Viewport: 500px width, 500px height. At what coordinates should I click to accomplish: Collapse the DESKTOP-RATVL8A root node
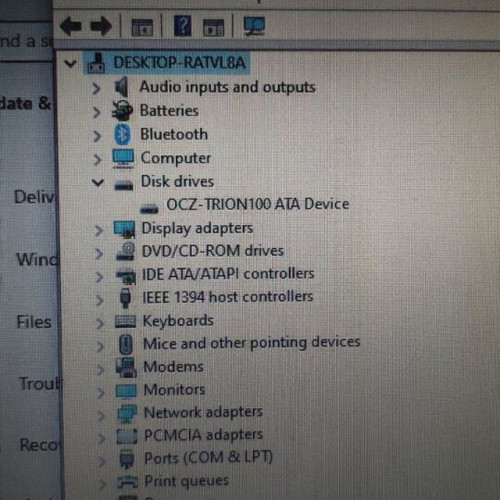70,63
